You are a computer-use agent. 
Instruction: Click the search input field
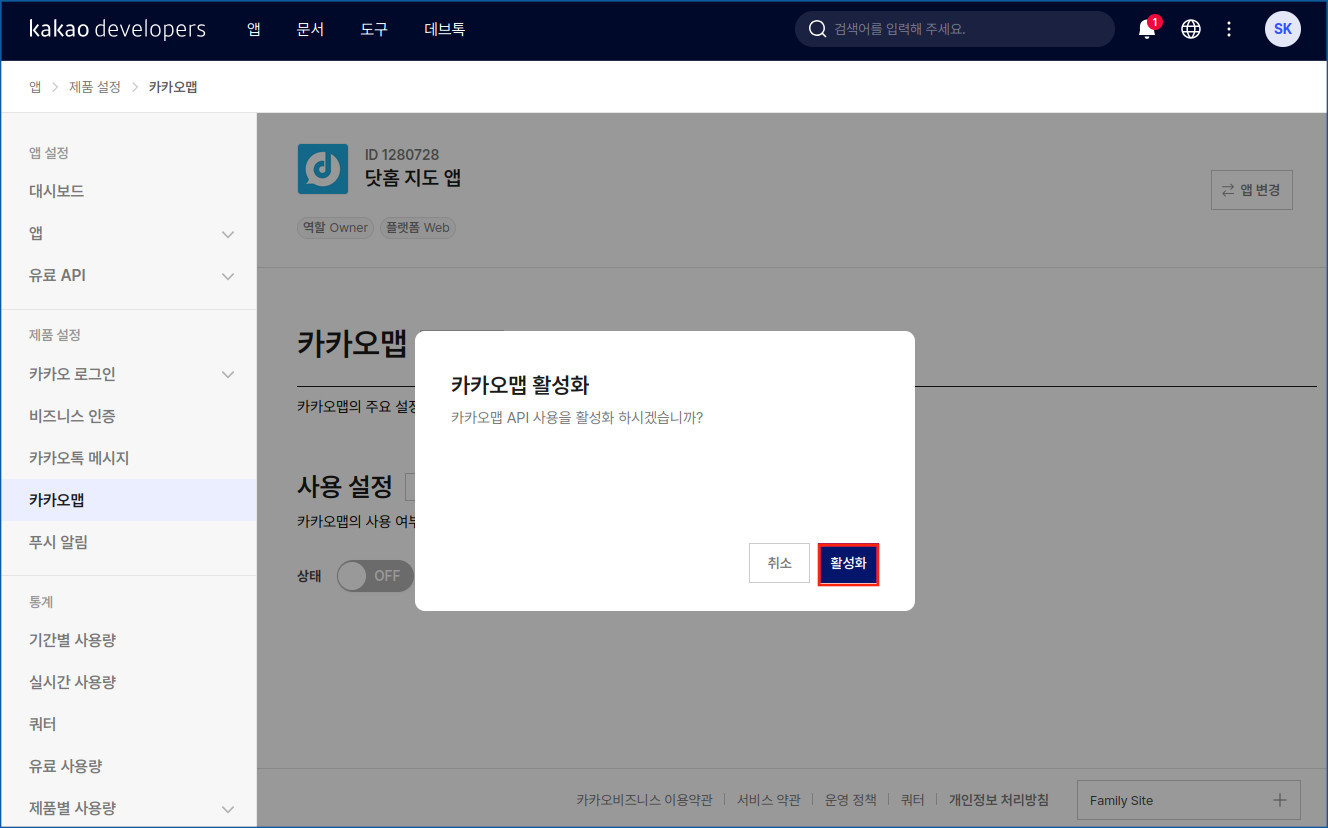[x=965, y=29]
